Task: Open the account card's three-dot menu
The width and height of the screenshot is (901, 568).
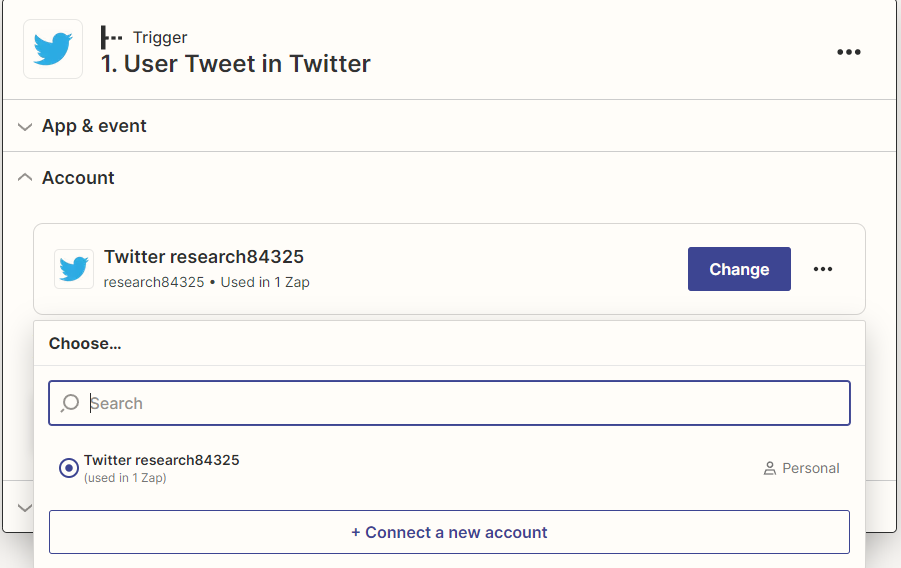Action: [x=823, y=269]
